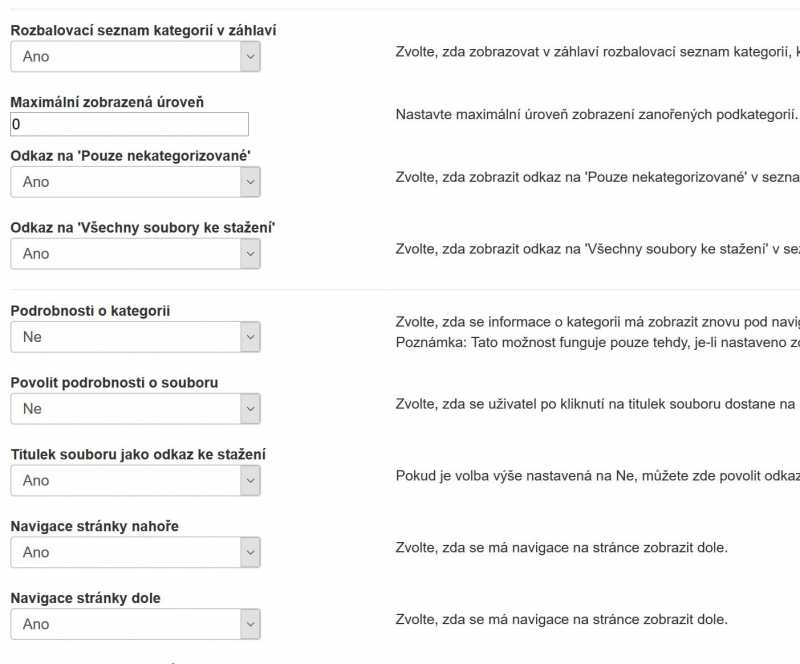Click the 'Odkaz na Všechny soubory ke stažení' label
This screenshot has width=800, height=664.
(142, 227)
